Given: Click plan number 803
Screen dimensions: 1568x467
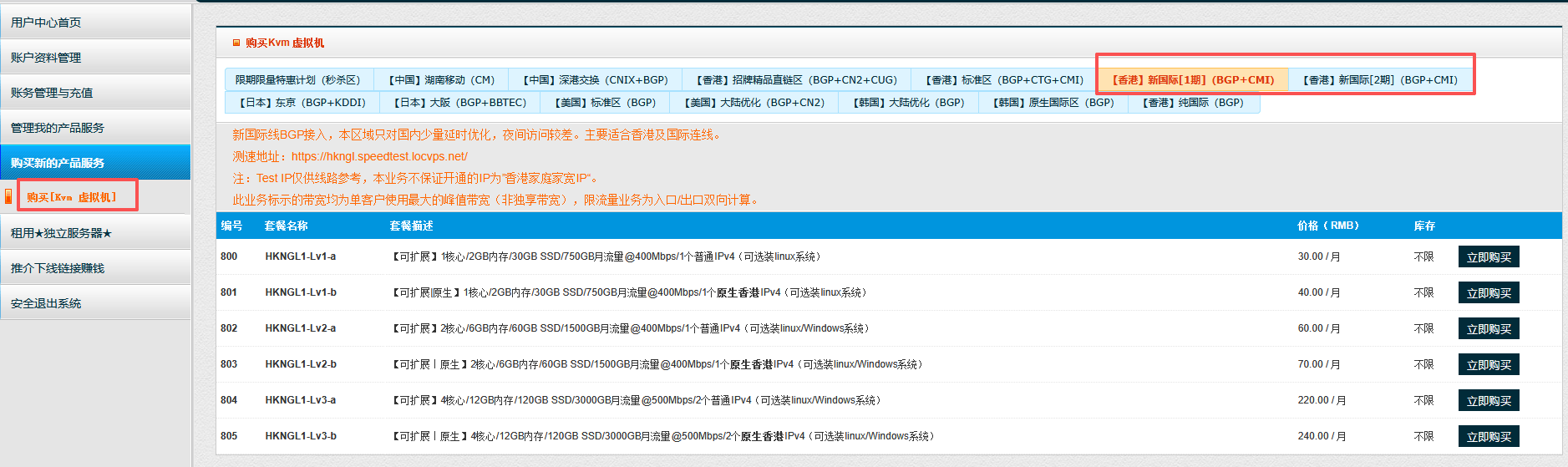Looking at the screenshot, I should click(x=229, y=364).
